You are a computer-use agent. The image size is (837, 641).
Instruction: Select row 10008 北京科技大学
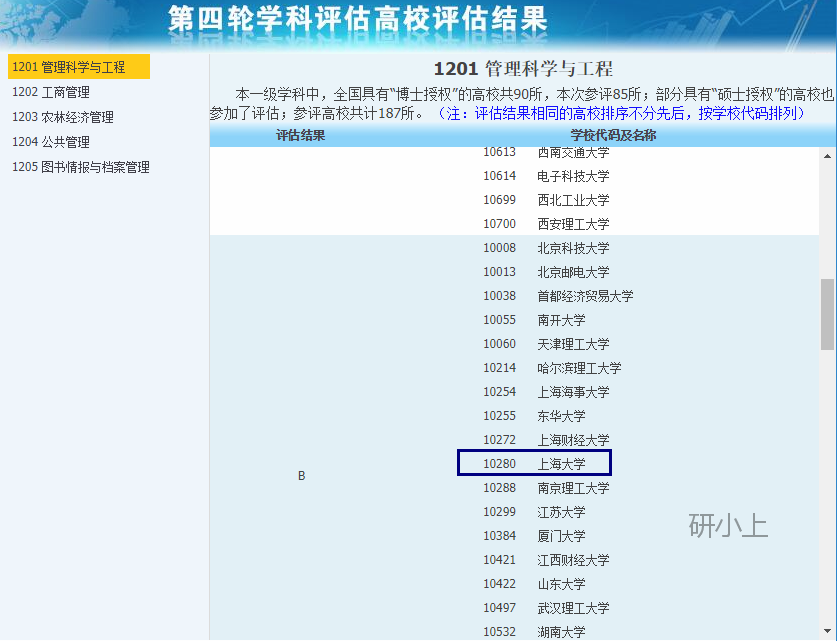point(546,248)
